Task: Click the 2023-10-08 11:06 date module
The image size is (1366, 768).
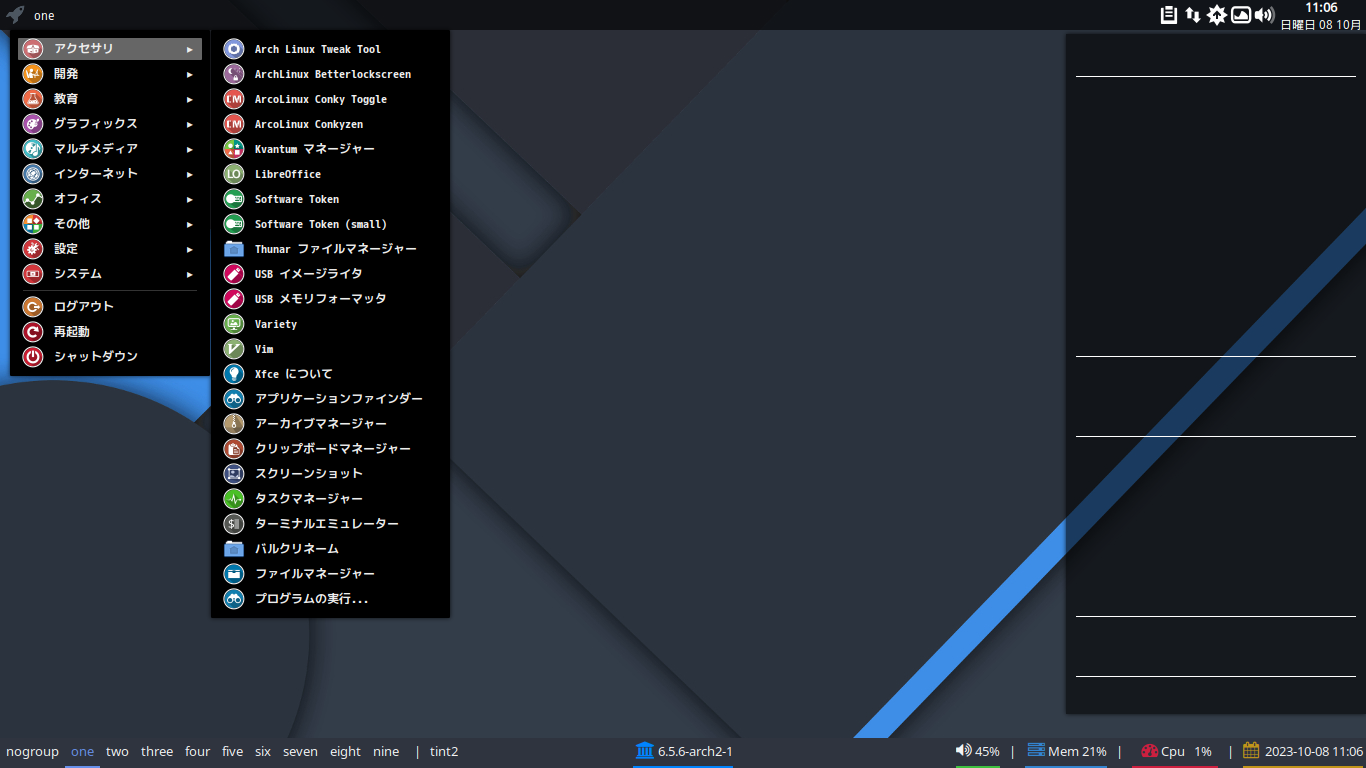Action: [1303, 751]
